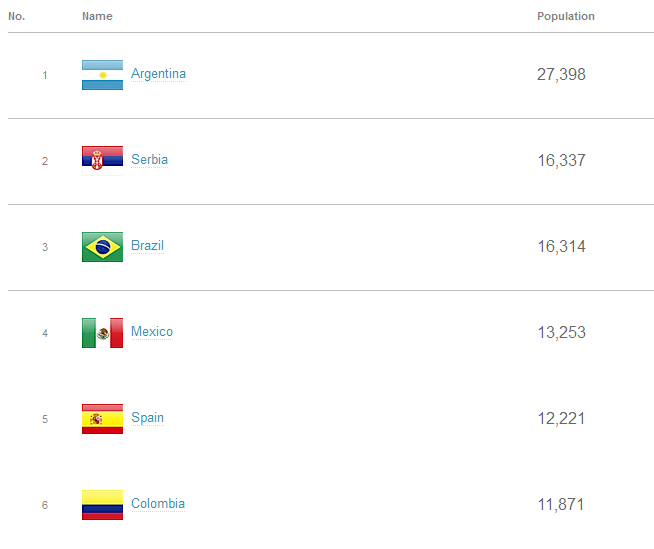Click Colombia's population value 11,871
Image resolution: width=654 pixels, height=549 pixels.
pos(561,504)
